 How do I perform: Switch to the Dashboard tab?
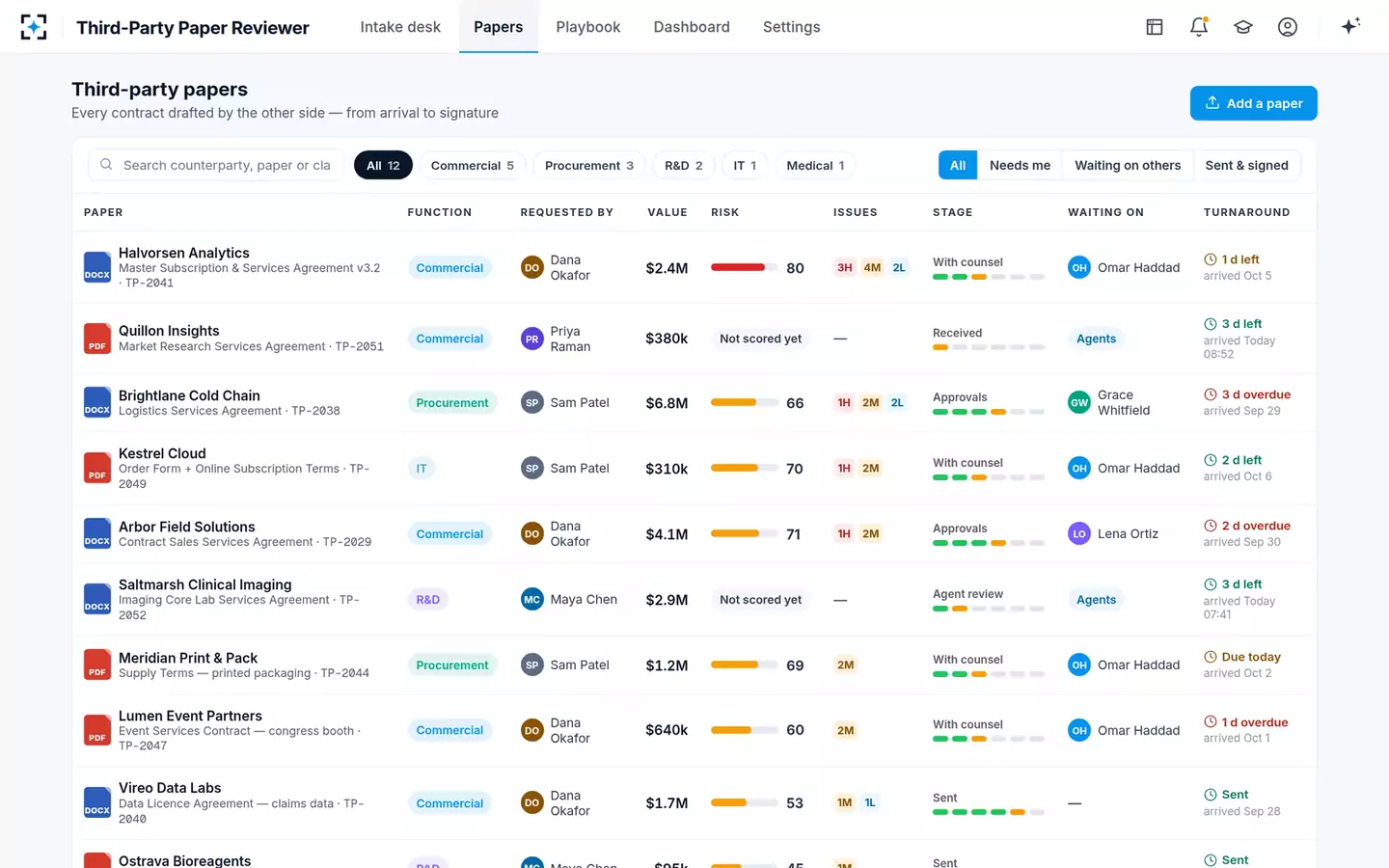click(x=692, y=27)
